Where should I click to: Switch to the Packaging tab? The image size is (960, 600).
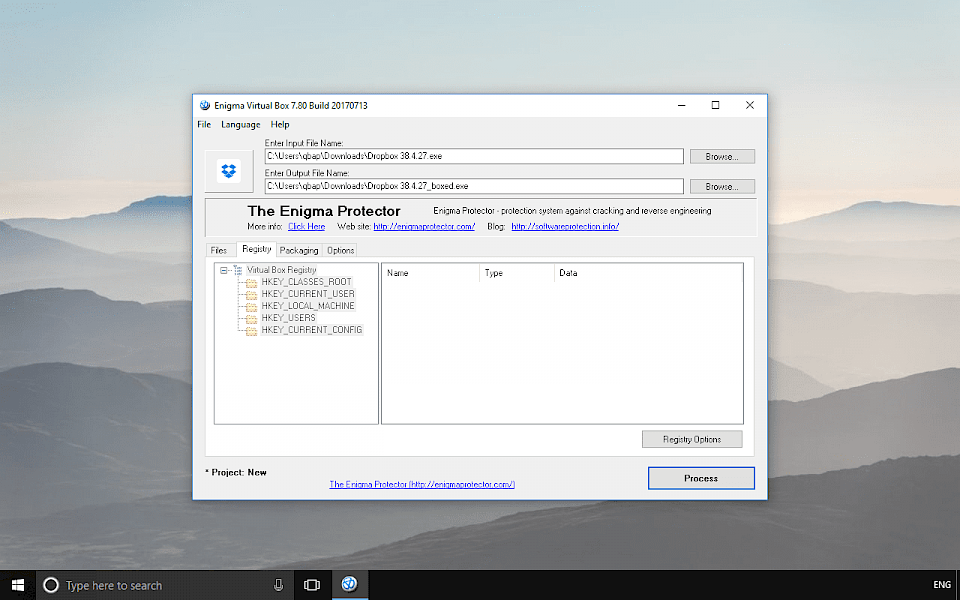(299, 250)
